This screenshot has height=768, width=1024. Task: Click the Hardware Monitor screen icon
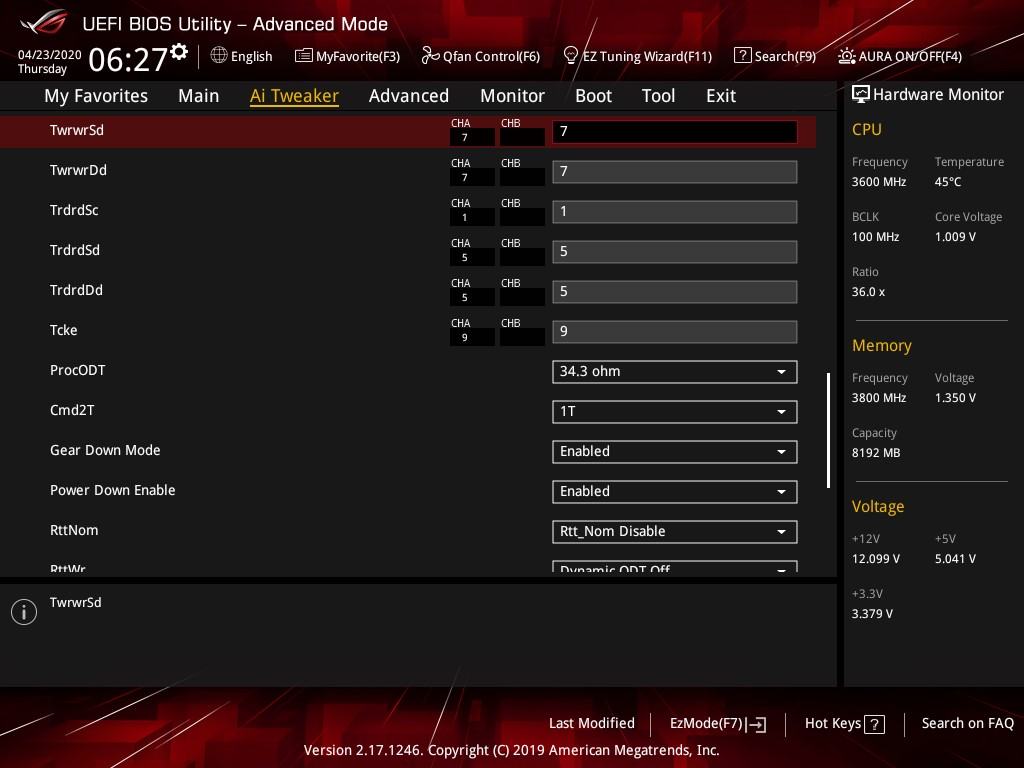861,94
